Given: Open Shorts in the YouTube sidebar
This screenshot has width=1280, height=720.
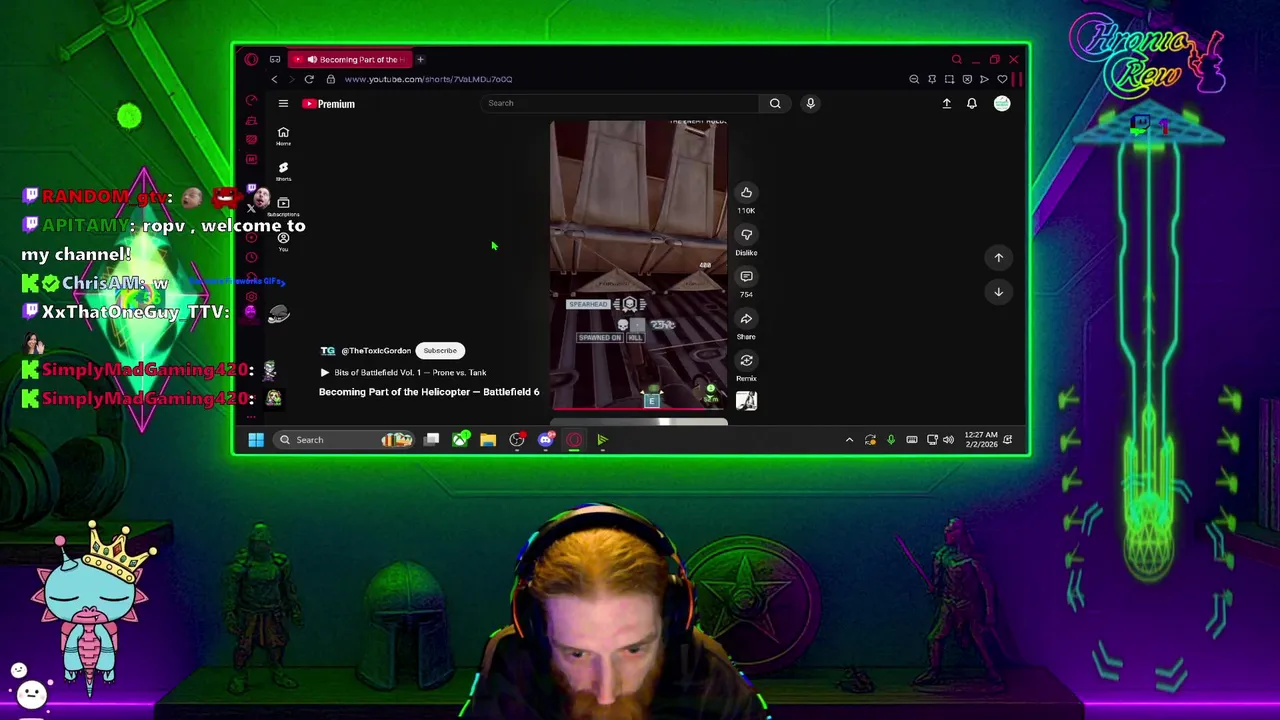Looking at the screenshot, I should [283, 171].
